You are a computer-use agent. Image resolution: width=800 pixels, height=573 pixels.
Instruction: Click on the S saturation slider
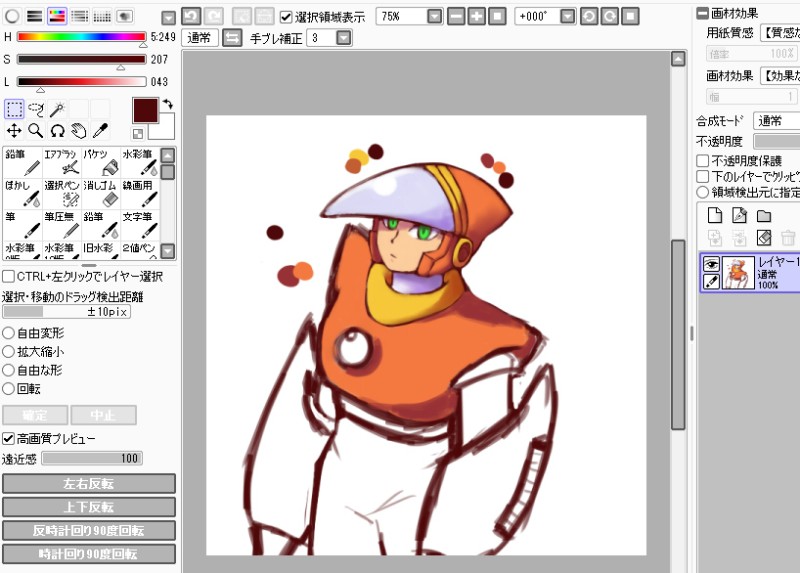coord(81,59)
